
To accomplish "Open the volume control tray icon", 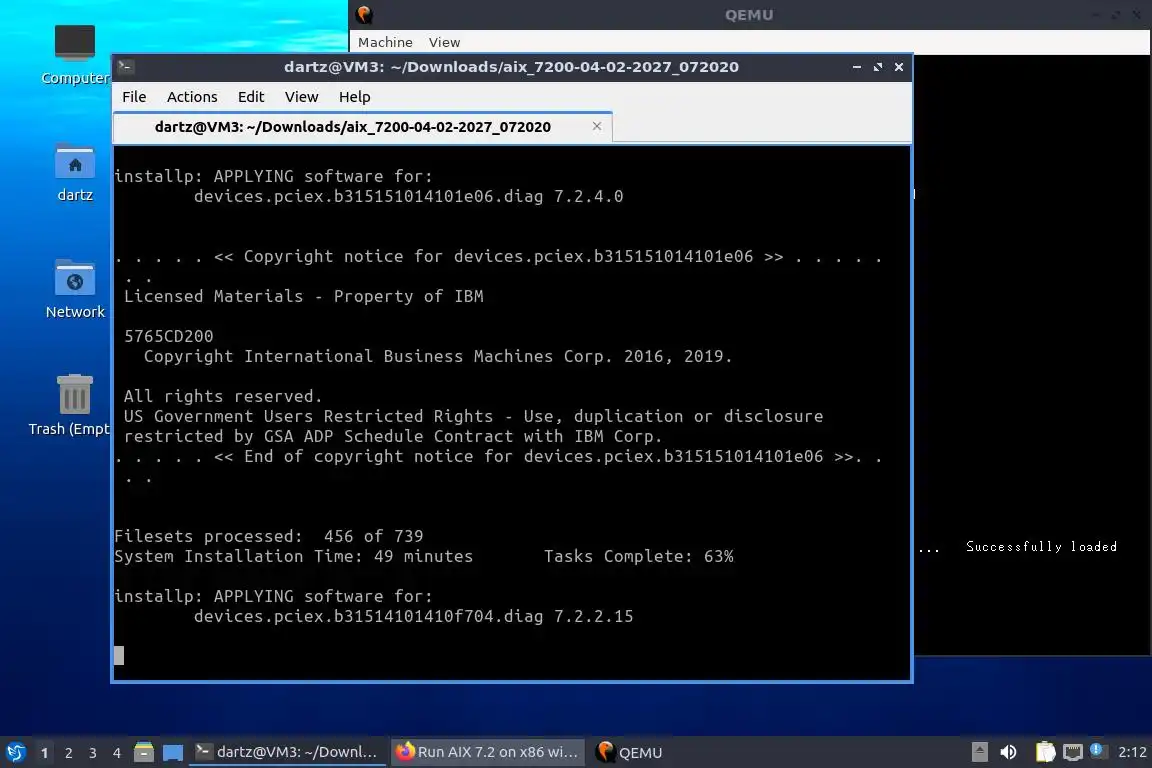I will coord(1009,752).
